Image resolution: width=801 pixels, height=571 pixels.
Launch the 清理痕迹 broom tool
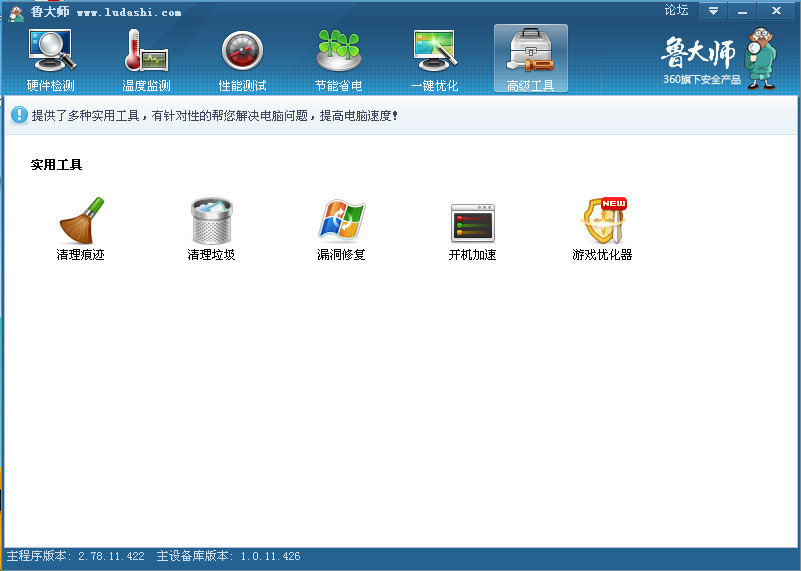click(81, 229)
